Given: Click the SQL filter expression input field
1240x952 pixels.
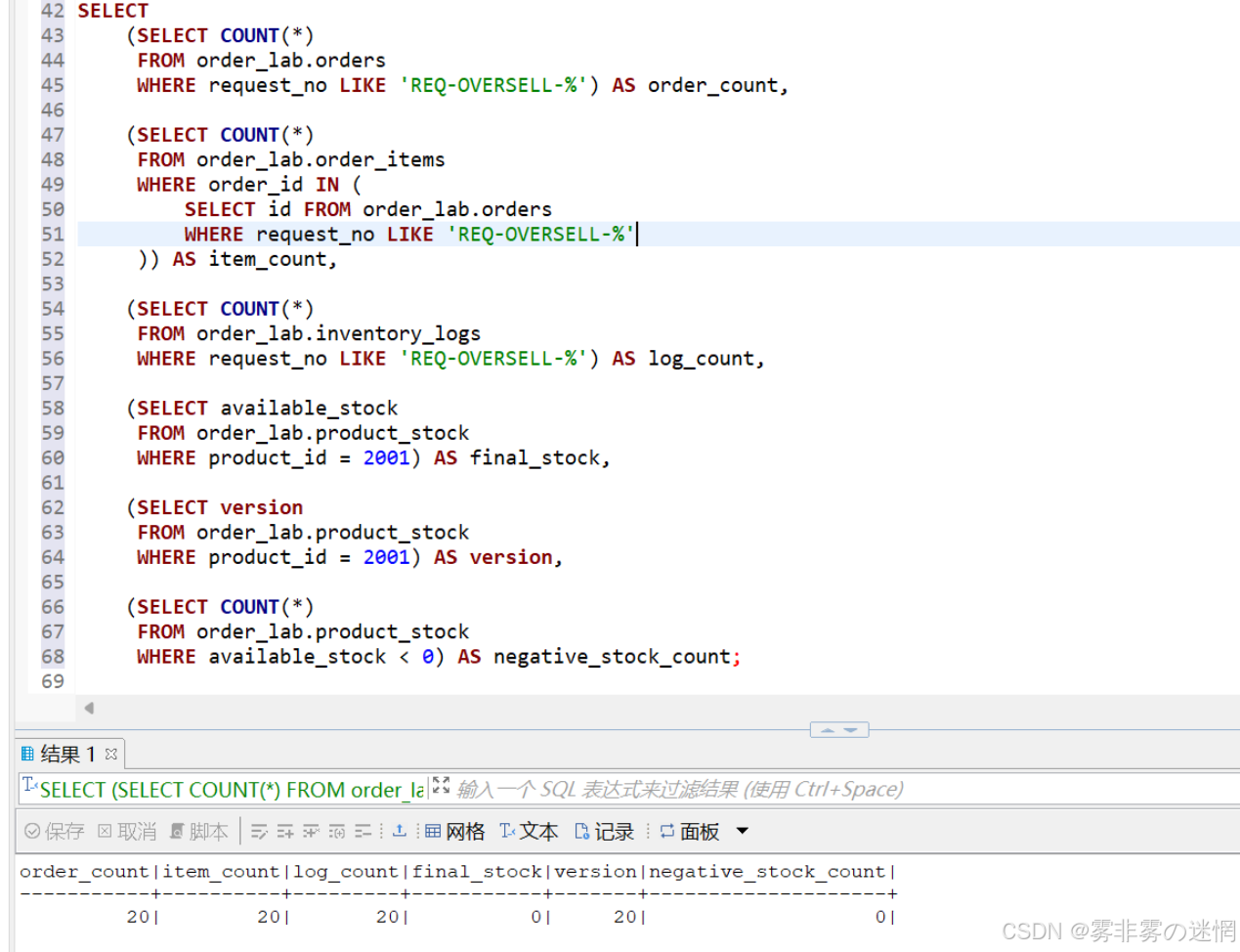Looking at the screenshot, I should coord(845,789).
